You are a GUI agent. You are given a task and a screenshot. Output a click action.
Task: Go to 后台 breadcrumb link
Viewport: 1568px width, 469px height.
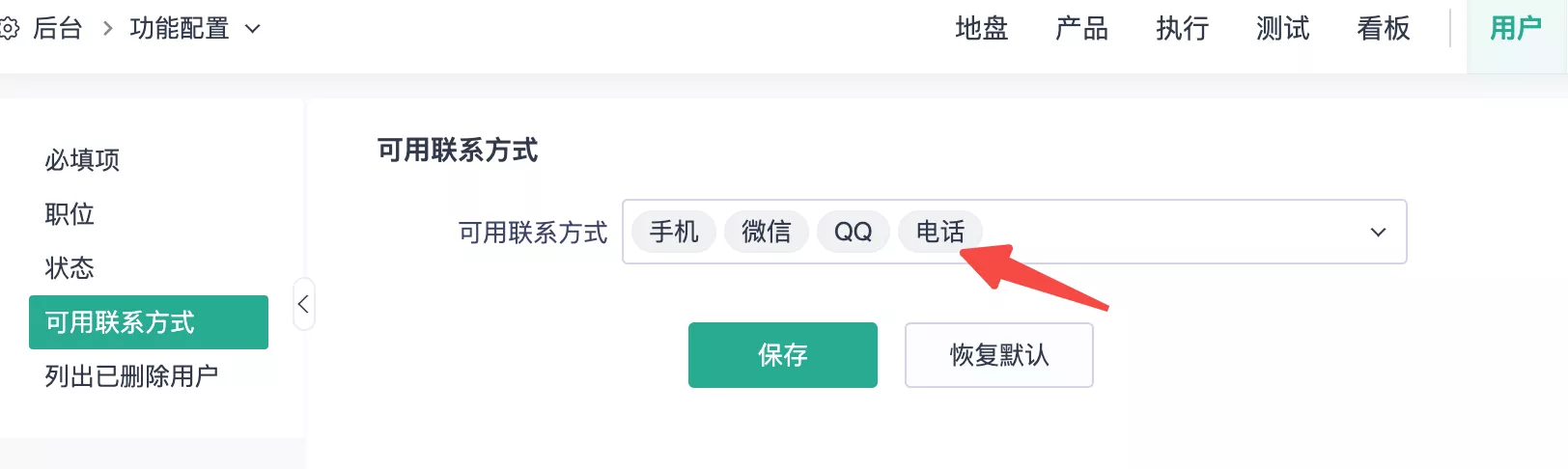(x=58, y=29)
